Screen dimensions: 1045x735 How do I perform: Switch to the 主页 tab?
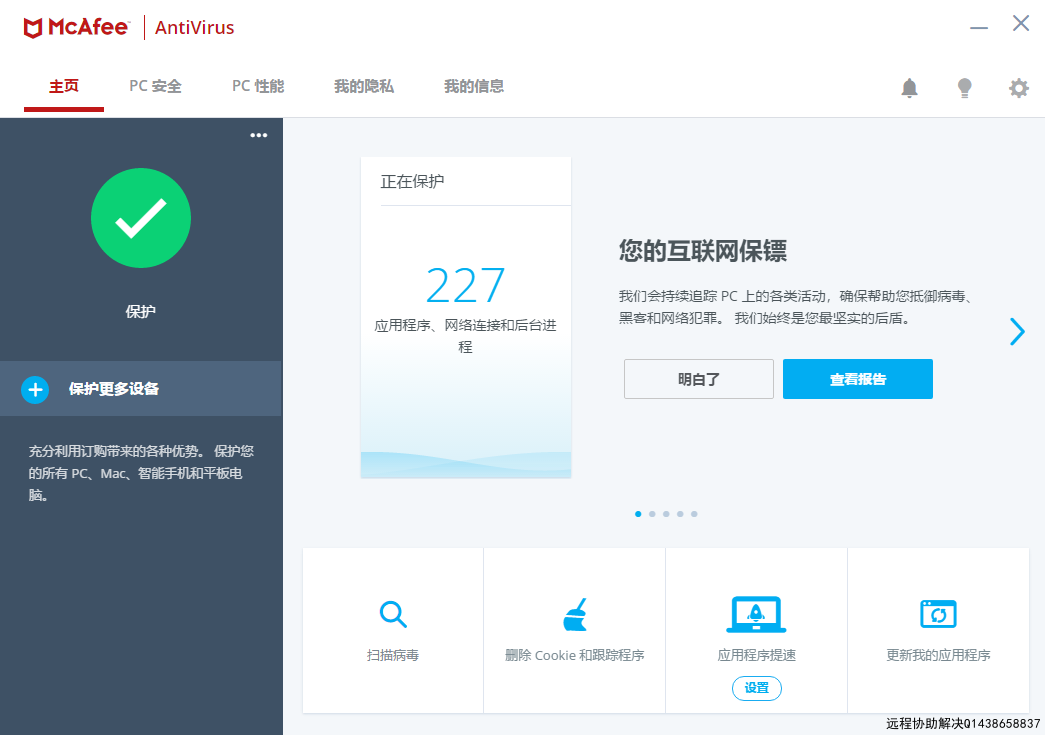[x=64, y=86]
